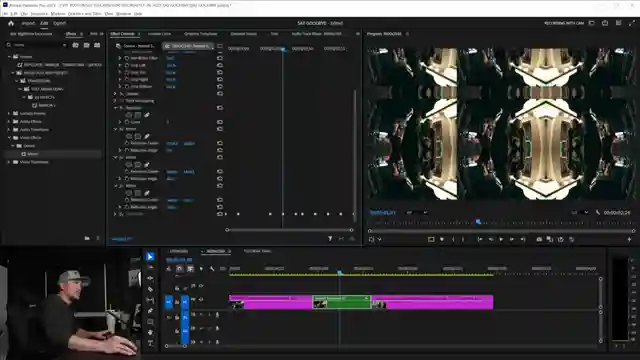Click the Effect Controls zoom scroll bar
Viewport: 640px width, 360px height.
point(289,230)
